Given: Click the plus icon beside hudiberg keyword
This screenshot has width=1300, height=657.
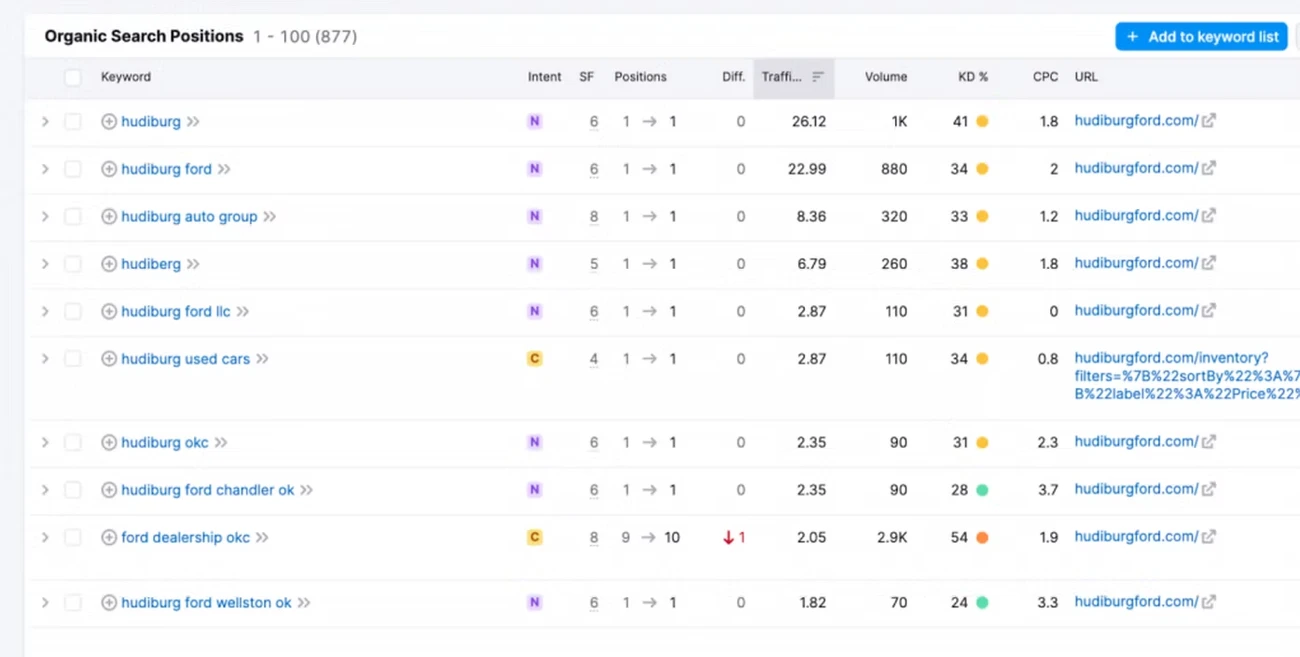Looking at the screenshot, I should click(109, 264).
